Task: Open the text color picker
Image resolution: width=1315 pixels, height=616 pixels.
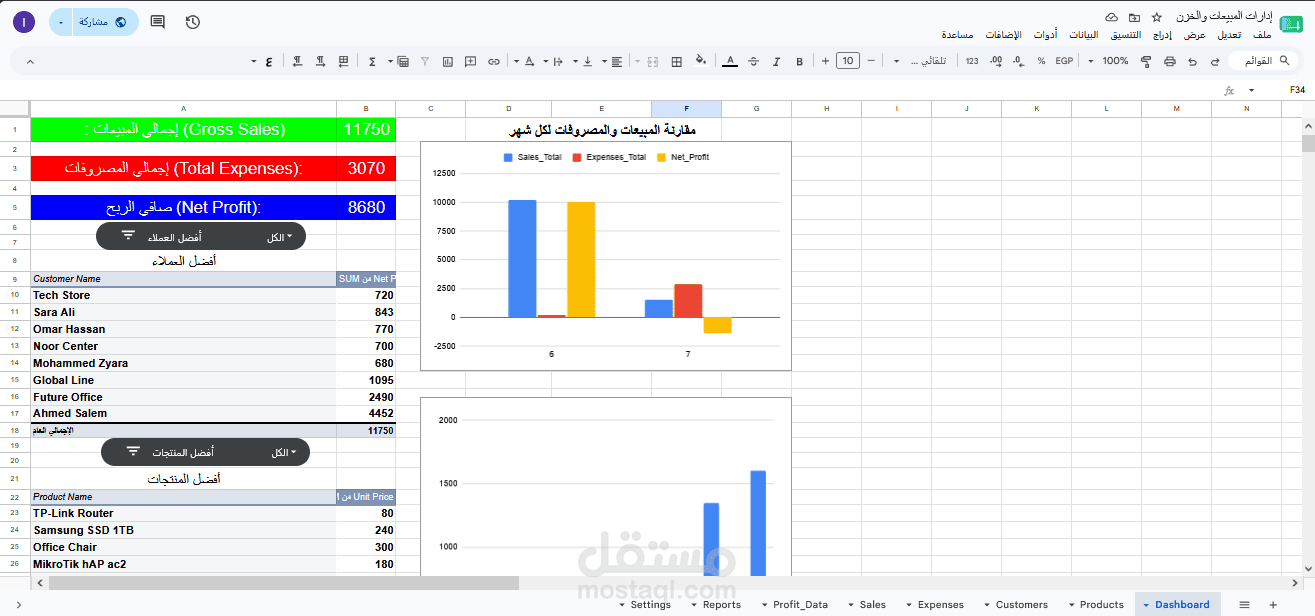Action: click(730, 61)
